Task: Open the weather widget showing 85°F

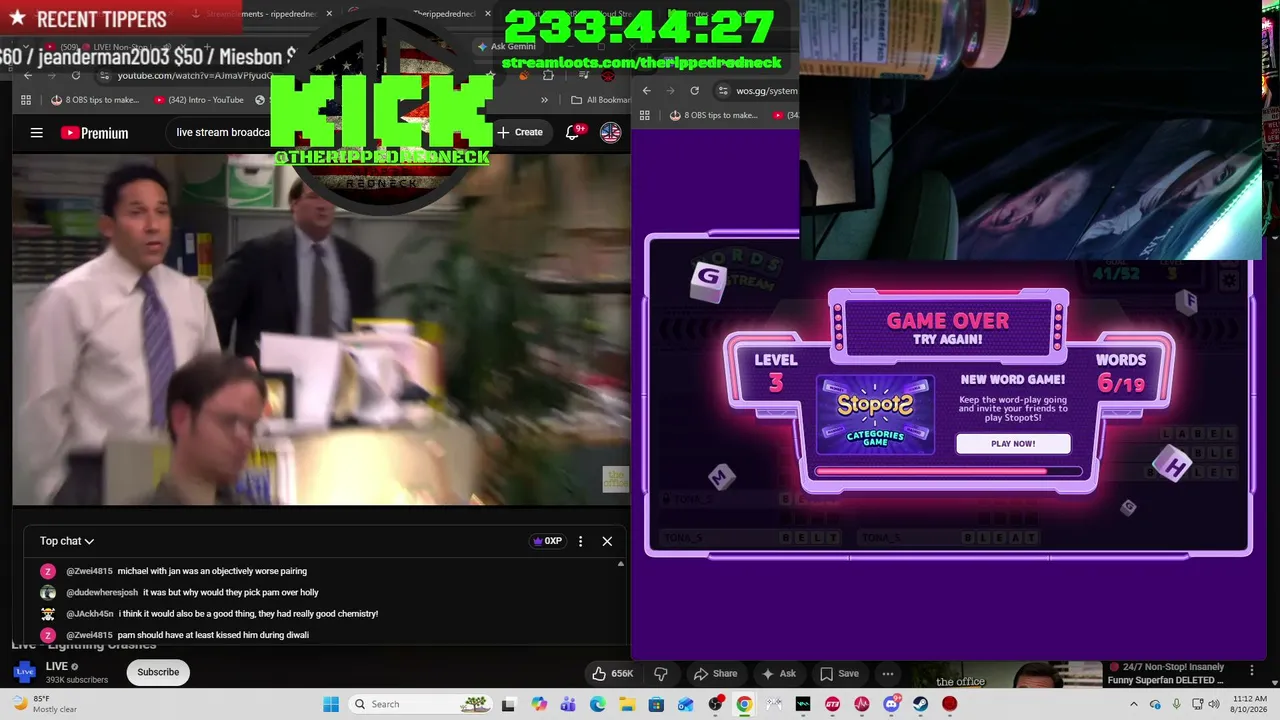Action: pos(45,704)
